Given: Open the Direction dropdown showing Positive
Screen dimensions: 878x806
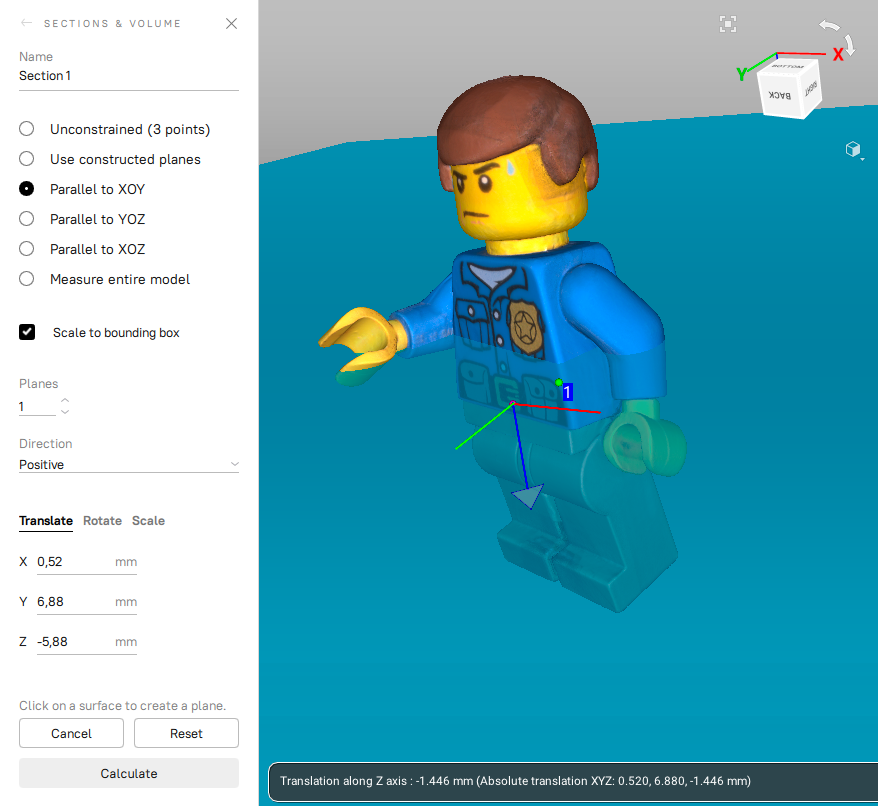Looking at the screenshot, I should 129,464.
